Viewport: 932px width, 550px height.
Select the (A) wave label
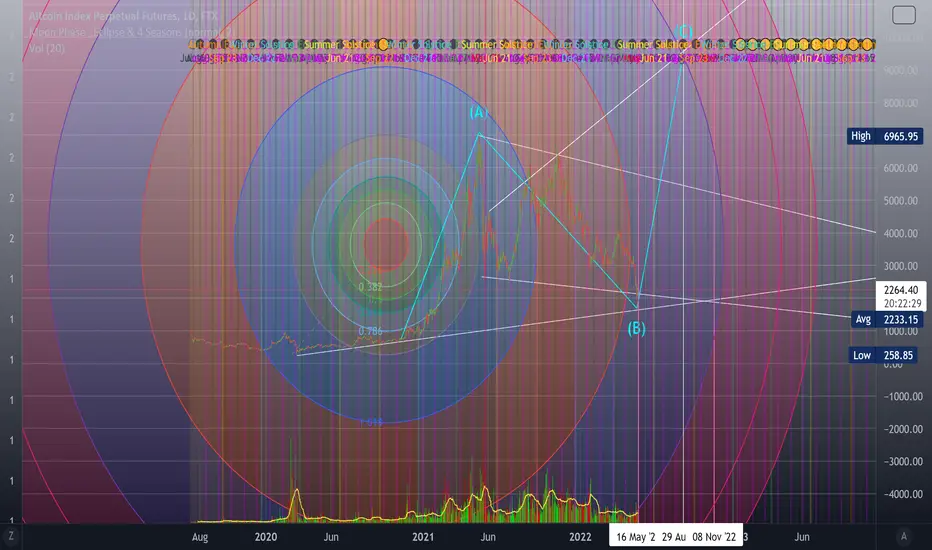(478, 112)
